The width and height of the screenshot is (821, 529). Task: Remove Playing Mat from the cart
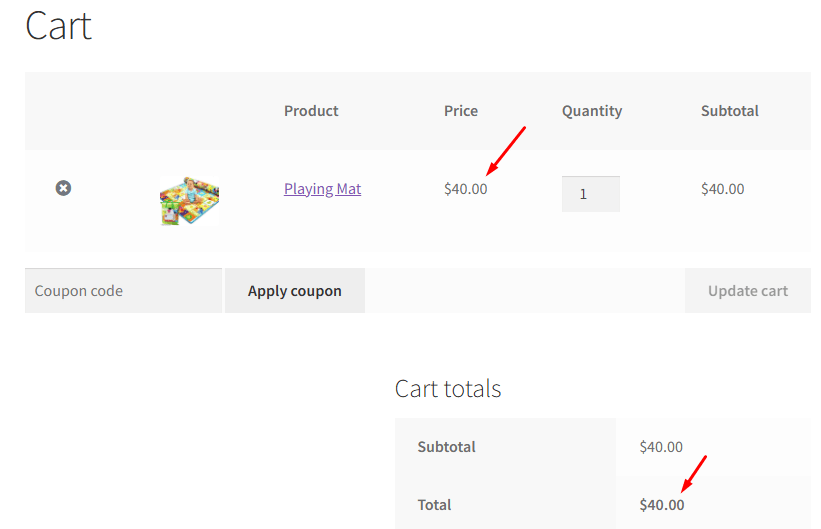pyautogui.click(x=63, y=188)
